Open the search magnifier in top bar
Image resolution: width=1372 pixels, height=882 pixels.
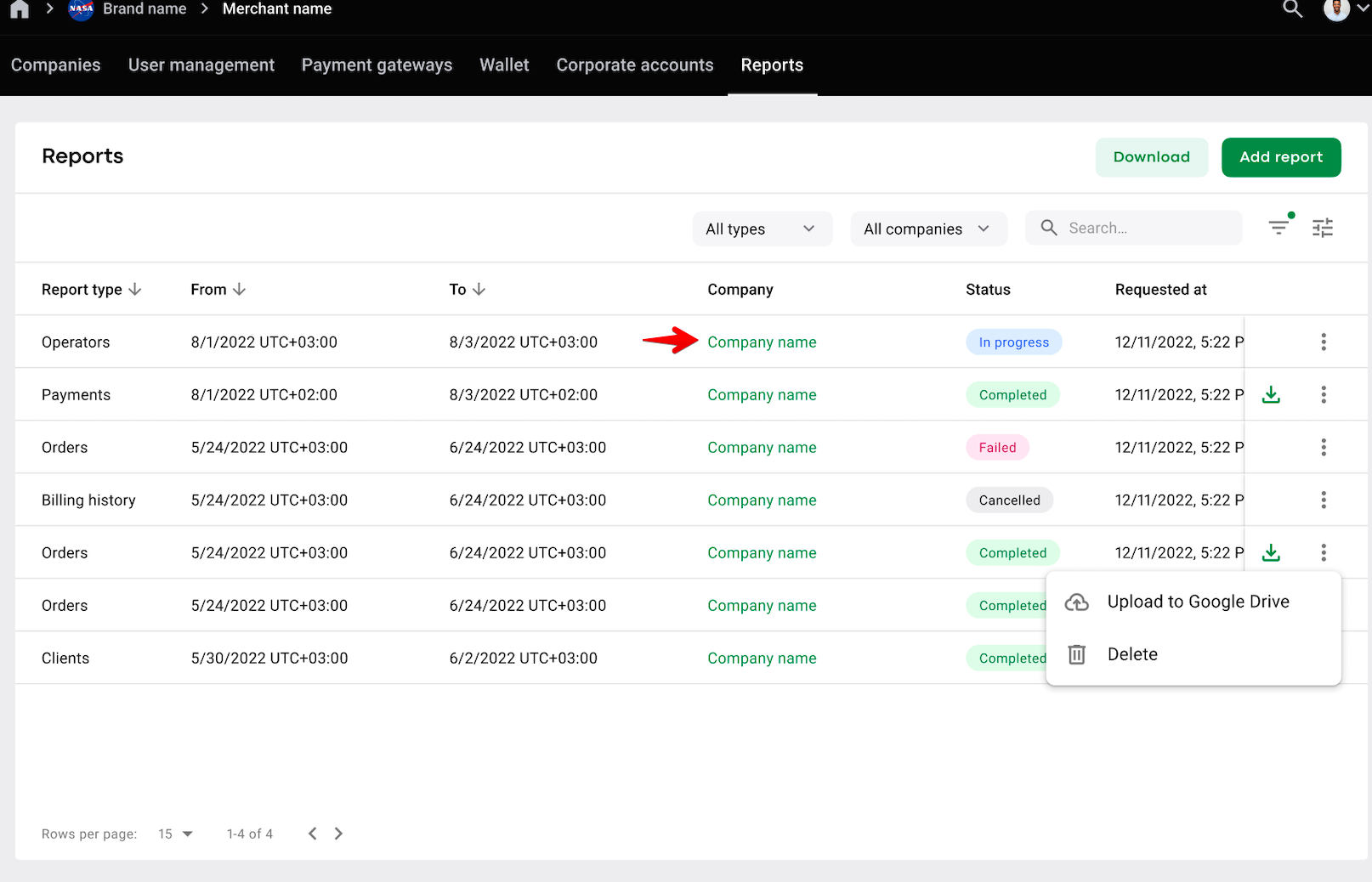tap(1292, 9)
